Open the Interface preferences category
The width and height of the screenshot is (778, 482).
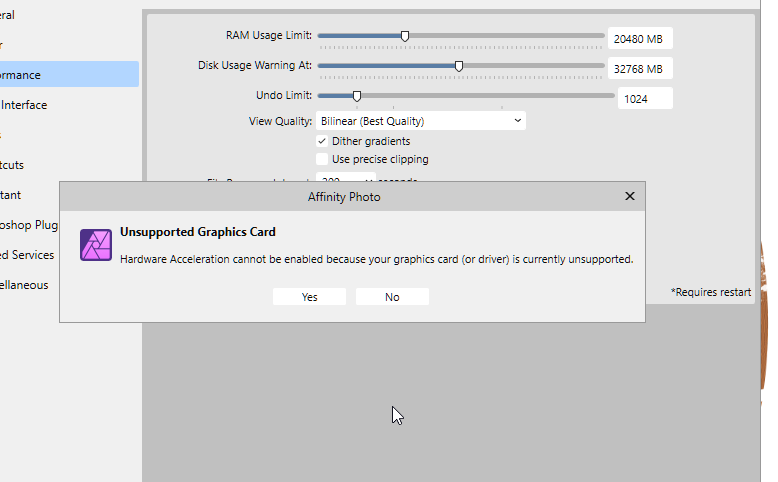pos(24,105)
